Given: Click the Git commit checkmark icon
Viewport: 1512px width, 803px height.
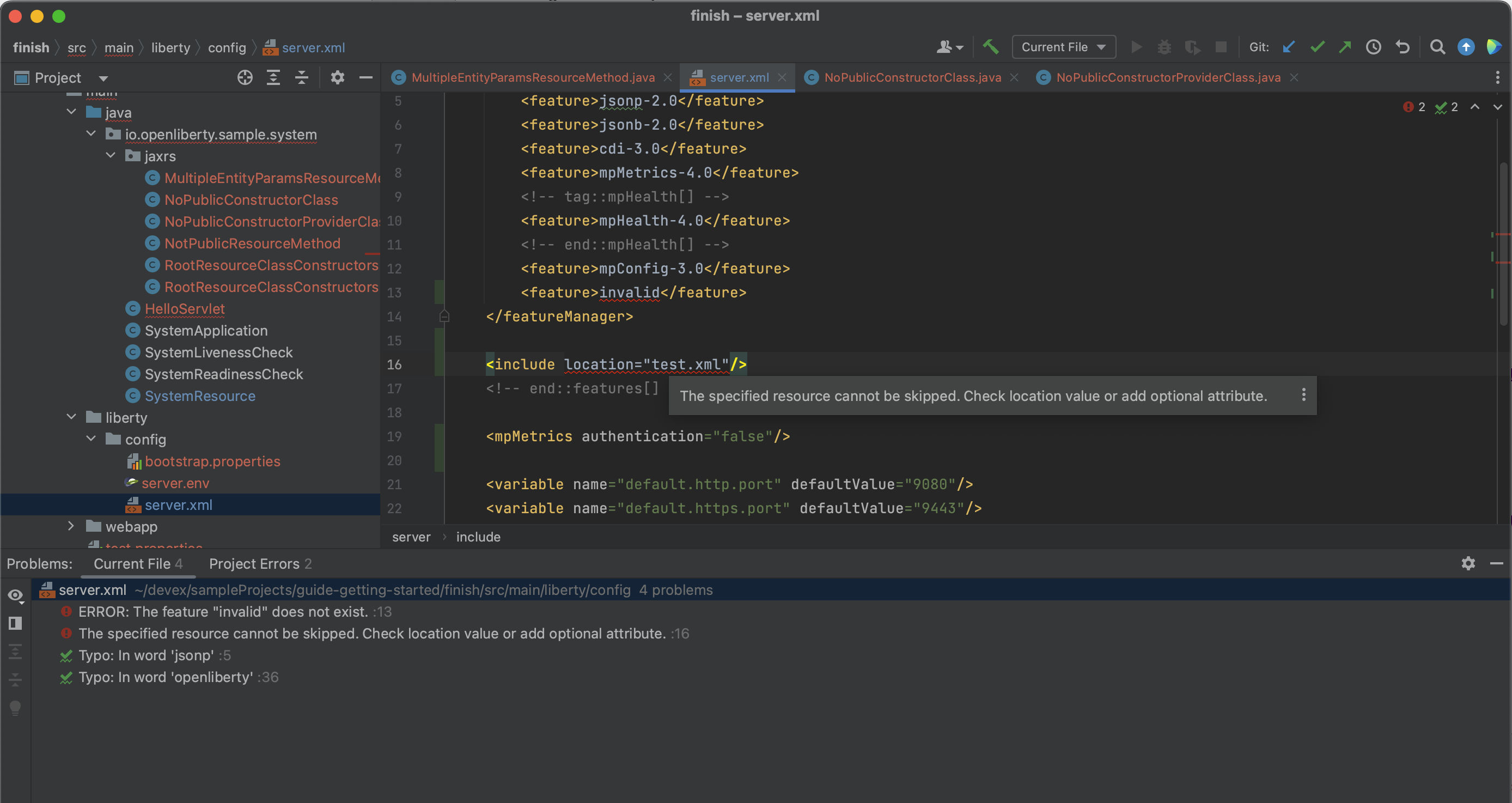Looking at the screenshot, I should [x=1317, y=47].
